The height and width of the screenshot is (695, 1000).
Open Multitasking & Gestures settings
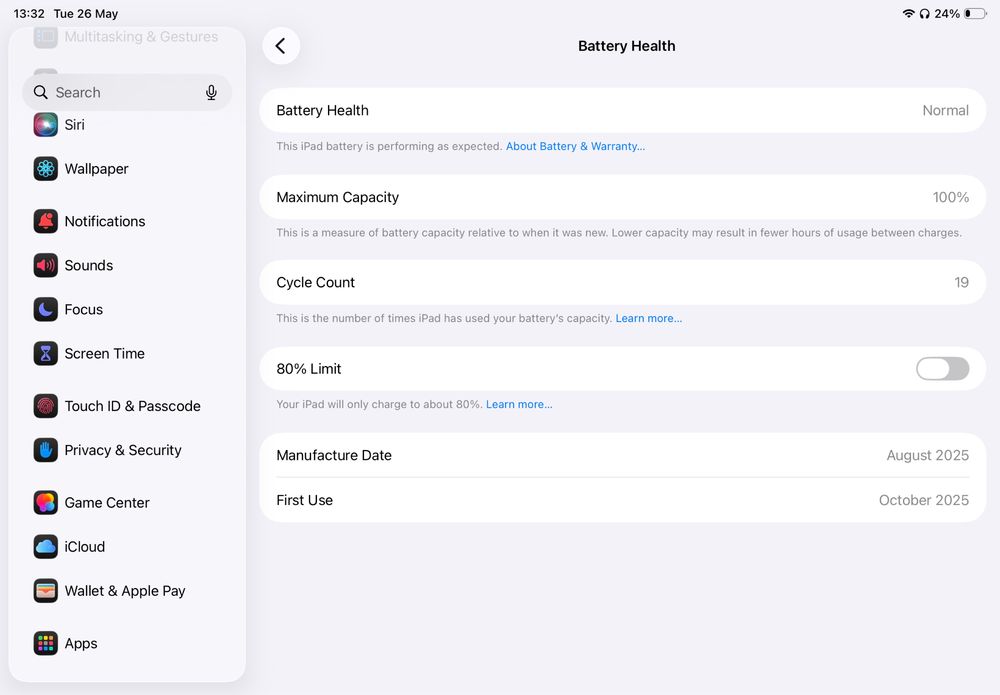tap(127, 37)
